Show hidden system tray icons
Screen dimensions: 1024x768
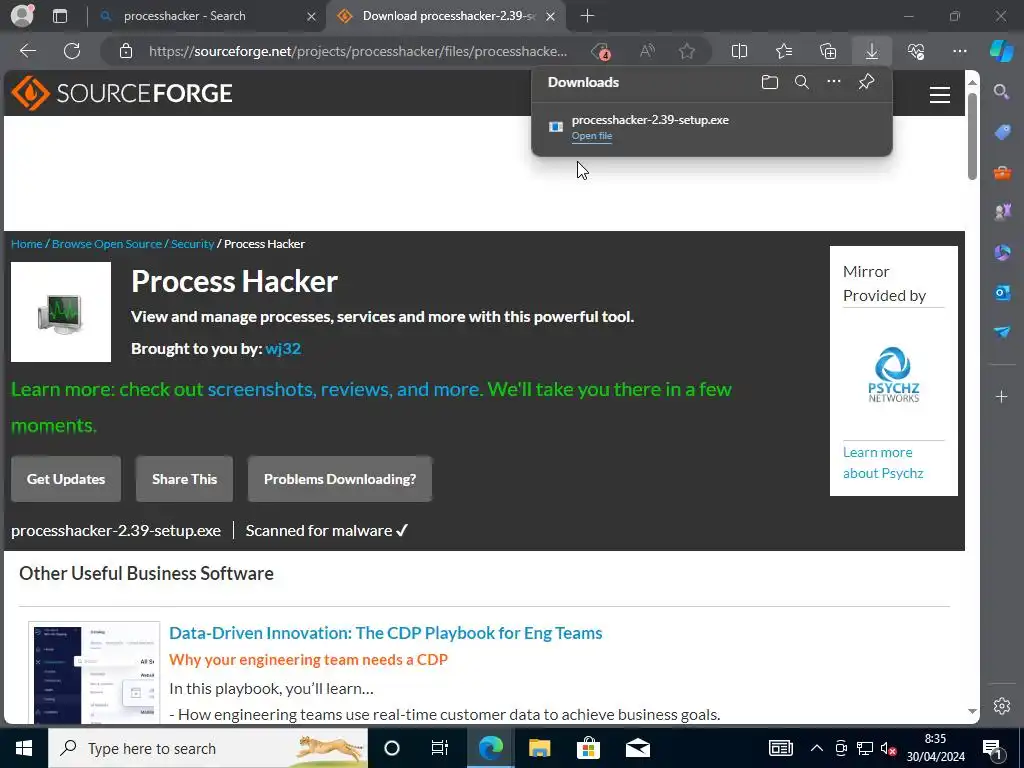(816, 748)
